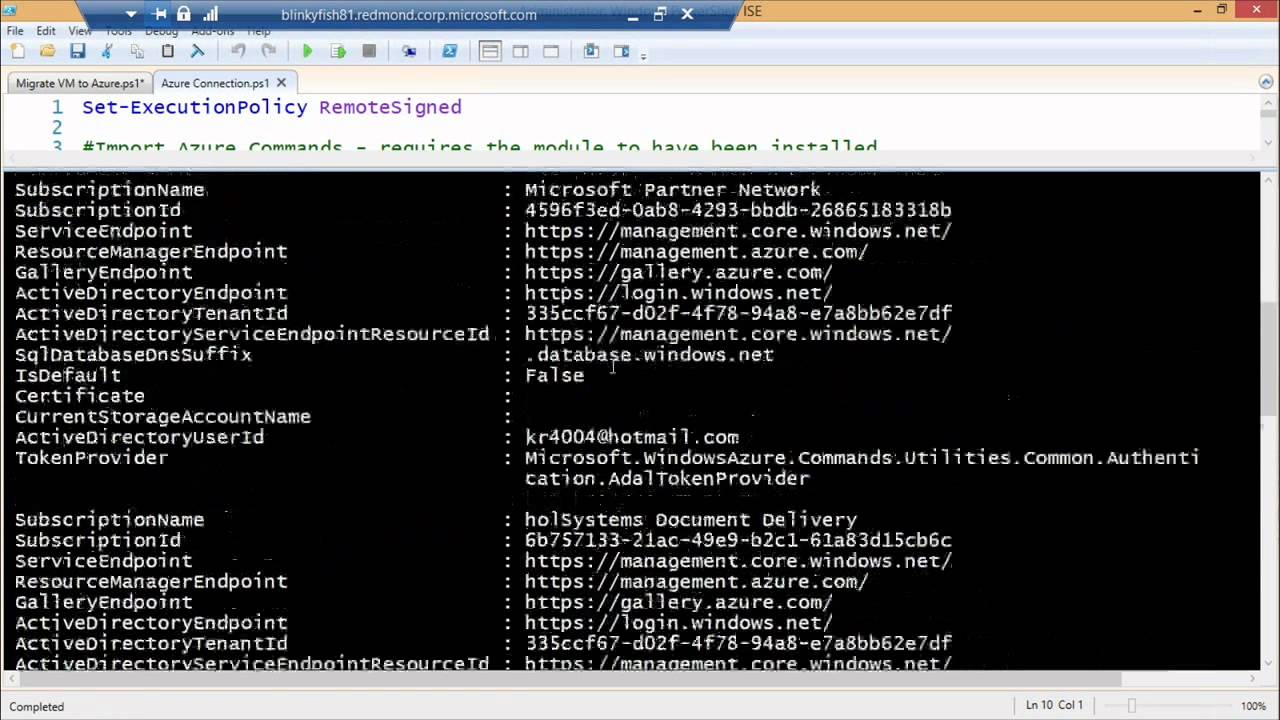Show script pane maximized layout icon
Viewport: 1280px width, 720px height.
pyautogui.click(x=551, y=51)
